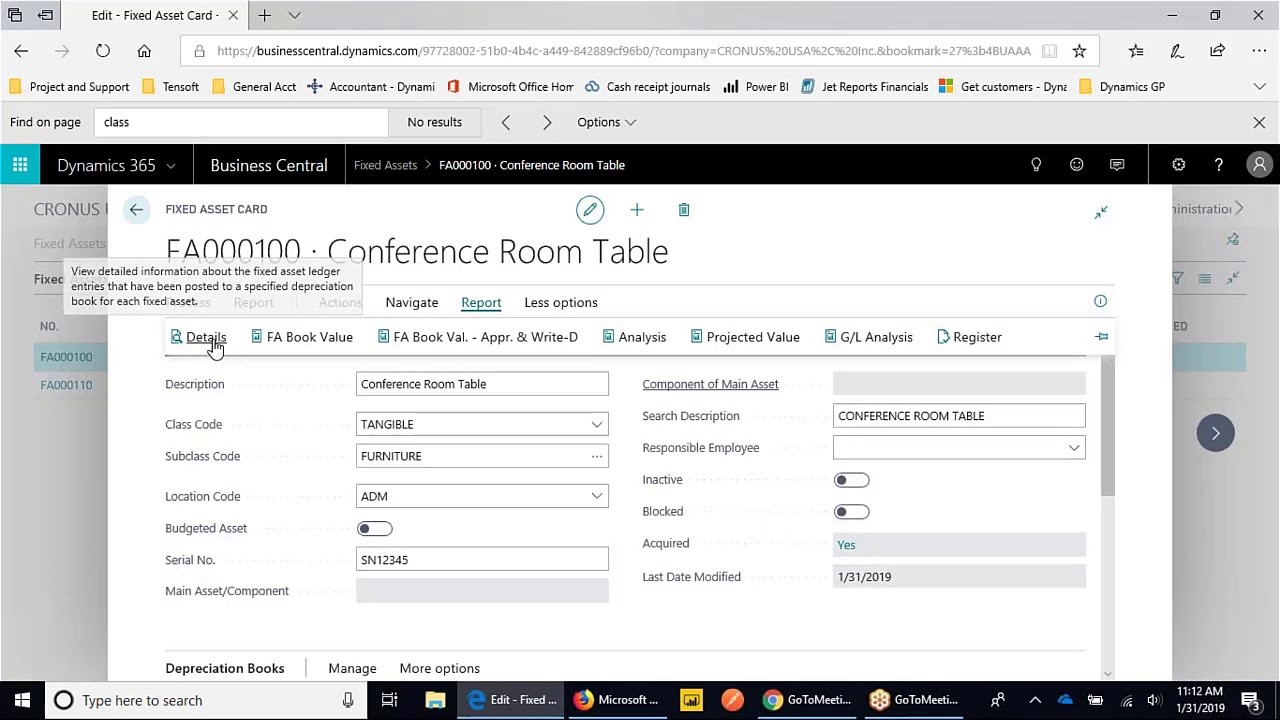Image resolution: width=1280 pixels, height=720 pixels.
Task: Open the chat message icon in header
Action: (1117, 165)
